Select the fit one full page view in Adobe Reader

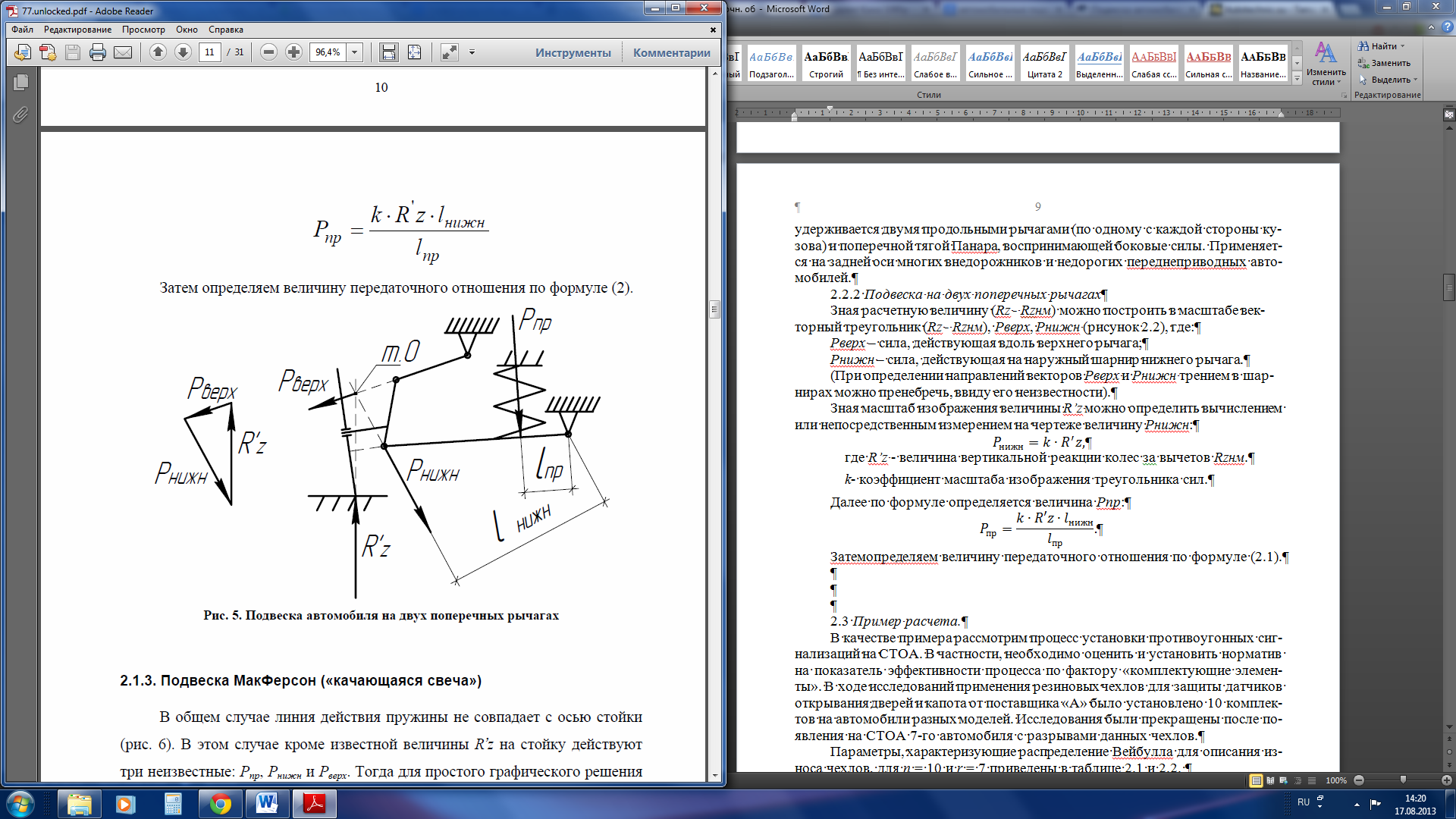pyautogui.click(x=414, y=52)
